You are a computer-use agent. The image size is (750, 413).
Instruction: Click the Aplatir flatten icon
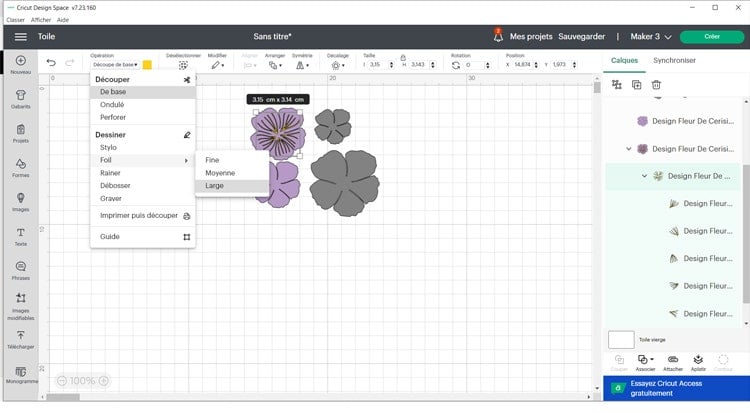pos(698,362)
